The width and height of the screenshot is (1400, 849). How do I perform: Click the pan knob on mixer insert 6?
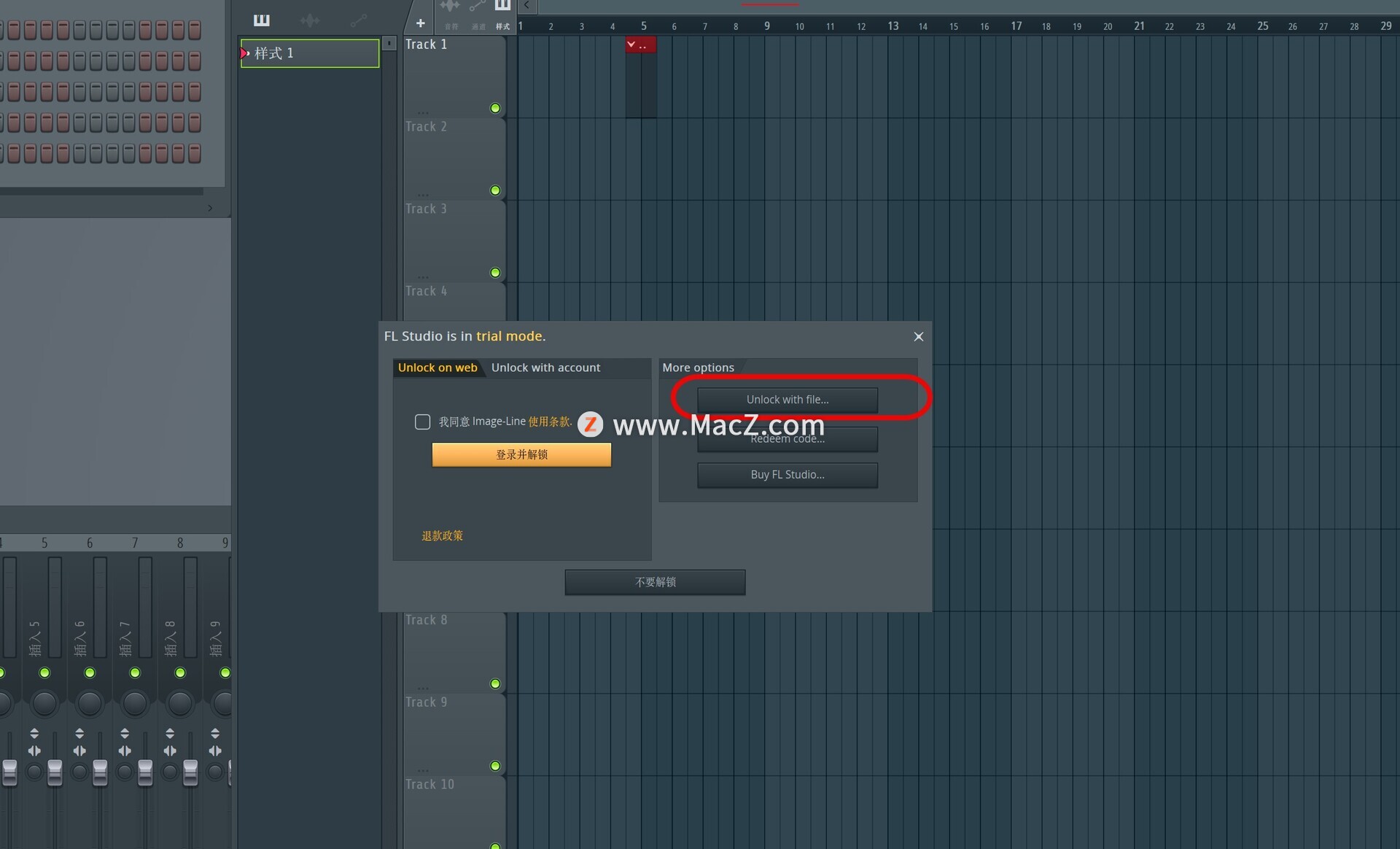[90, 703]
